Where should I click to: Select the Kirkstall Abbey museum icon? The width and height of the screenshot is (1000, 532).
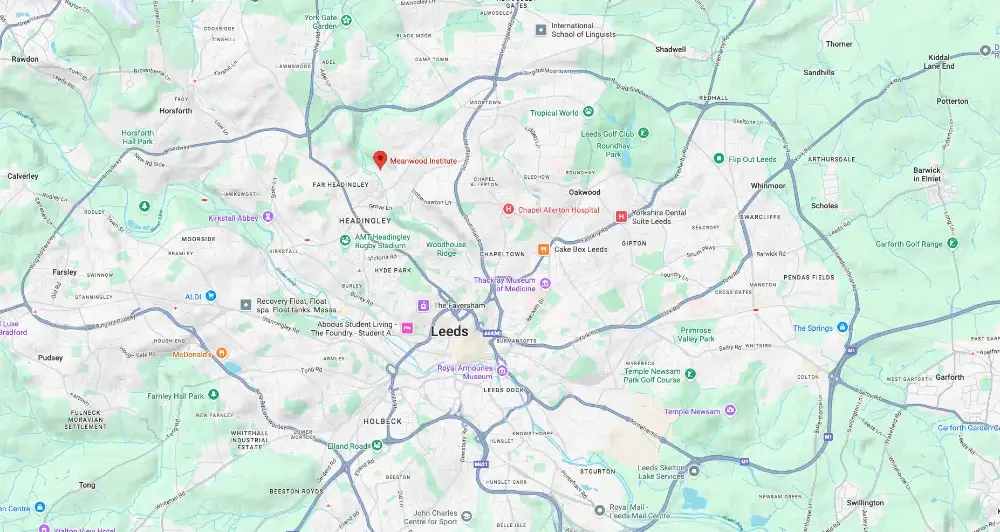click(x=268, y=218)
